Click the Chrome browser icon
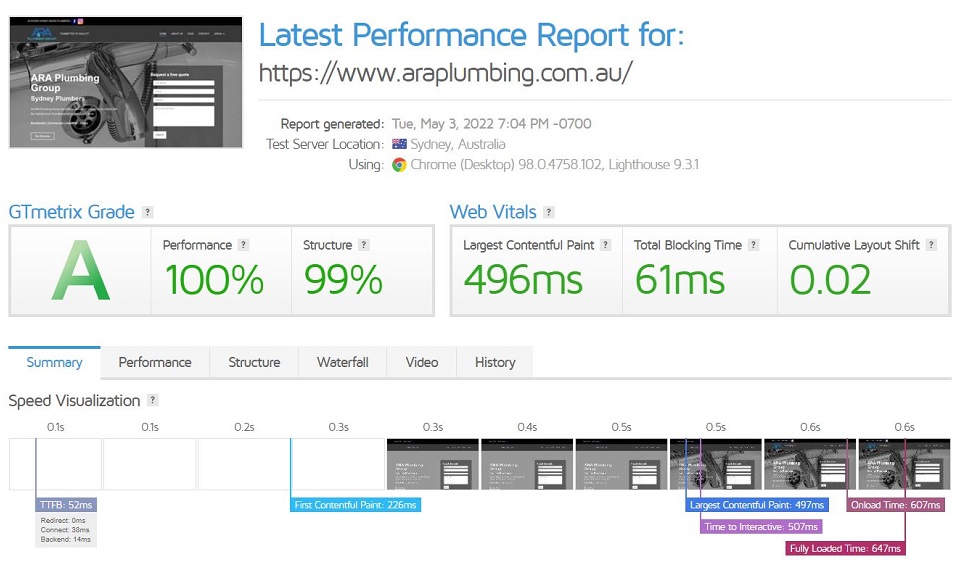The width and height of the screenshot is (960, 579). [x=399, y=165]
